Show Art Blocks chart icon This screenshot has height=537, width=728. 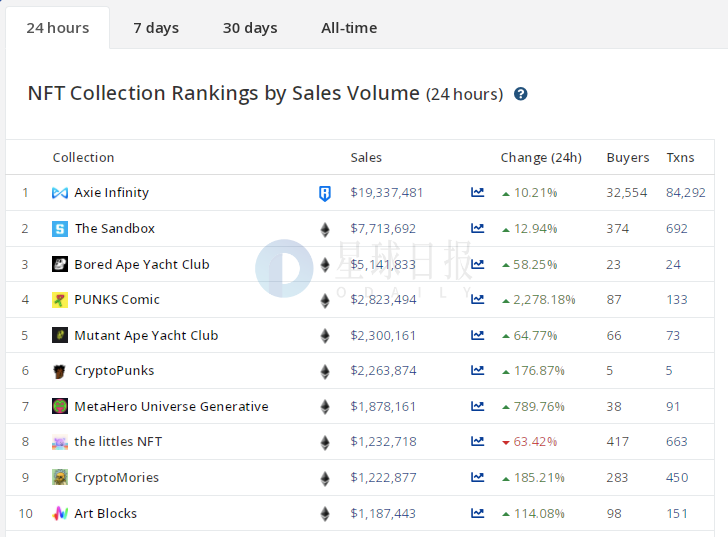[x=477, y=513]
